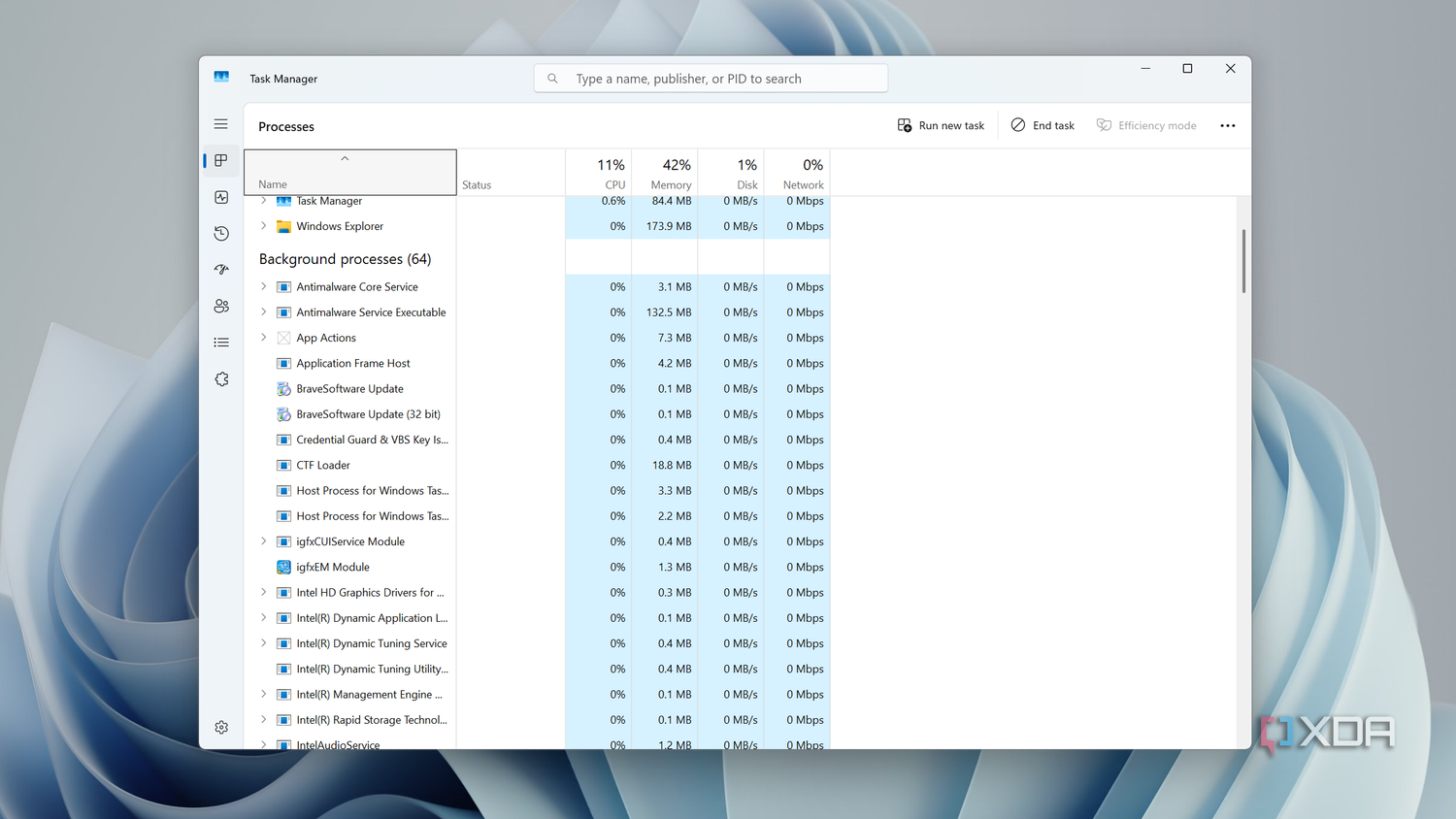Click the Antimalware Core Service icon
The height and width of the screenshot is (819, 1456).
coord(283,287)
